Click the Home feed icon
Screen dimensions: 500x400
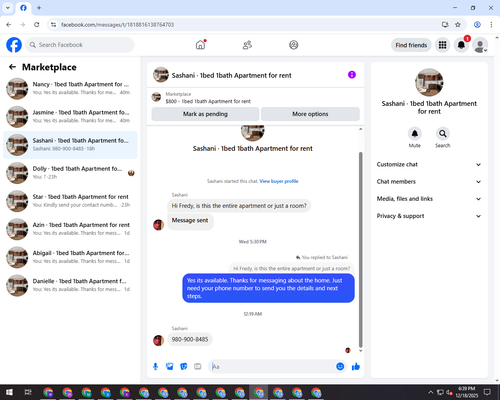tap(200, 45)
